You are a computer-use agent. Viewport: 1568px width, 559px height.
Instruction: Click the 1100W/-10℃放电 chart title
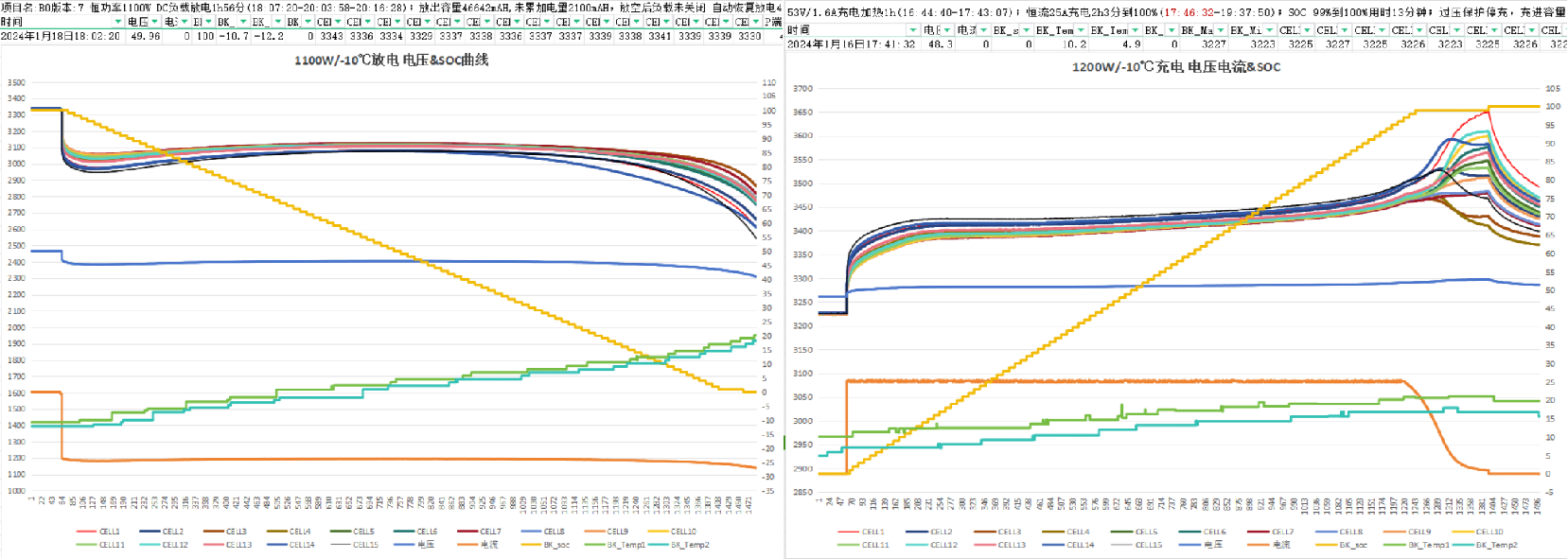coord(391,60)
